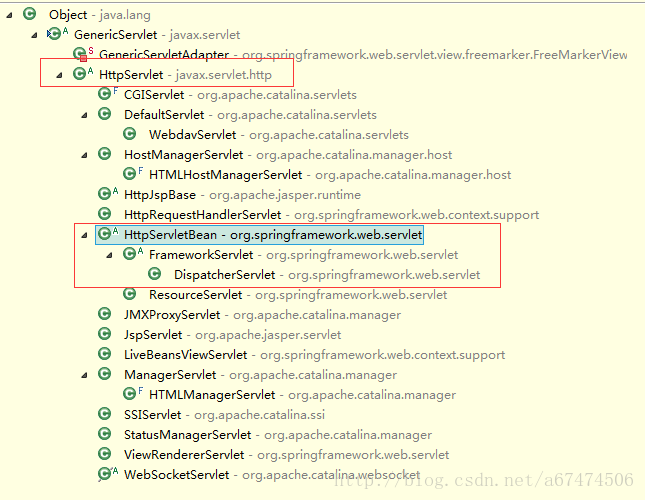Collapse the FrameworkServlet node
Screen dimensions: 645x500
tap(110, 255)
